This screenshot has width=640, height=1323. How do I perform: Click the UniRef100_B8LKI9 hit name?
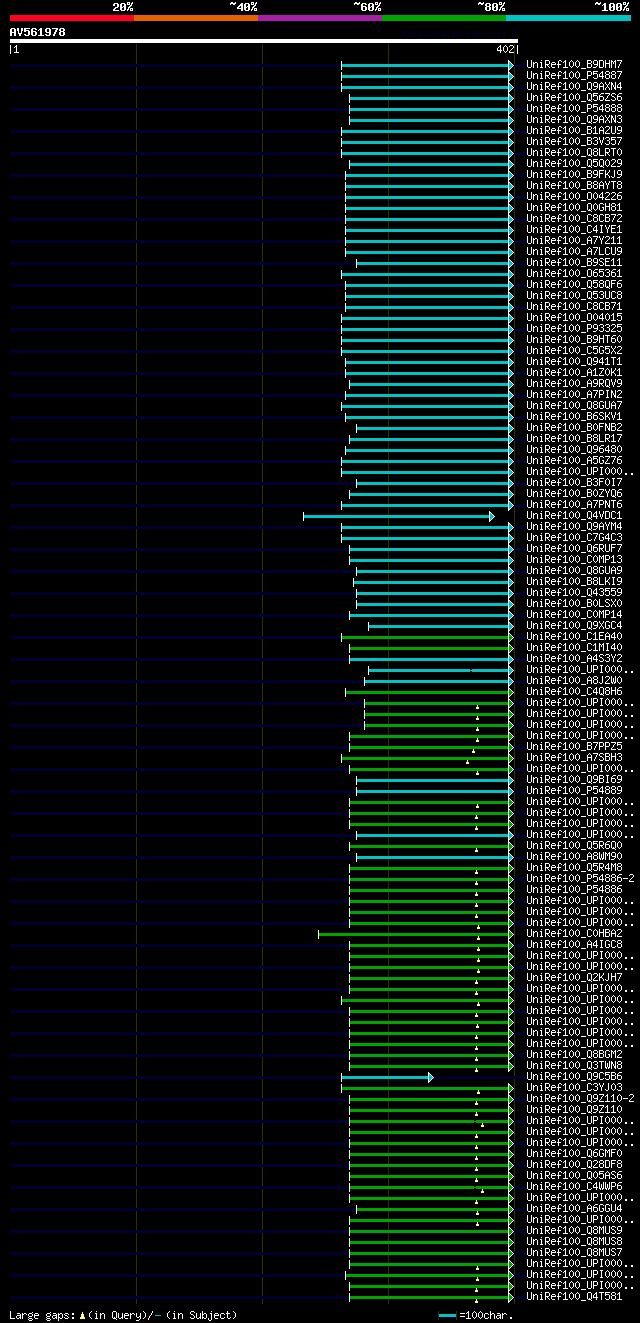(x=574, y=581)
